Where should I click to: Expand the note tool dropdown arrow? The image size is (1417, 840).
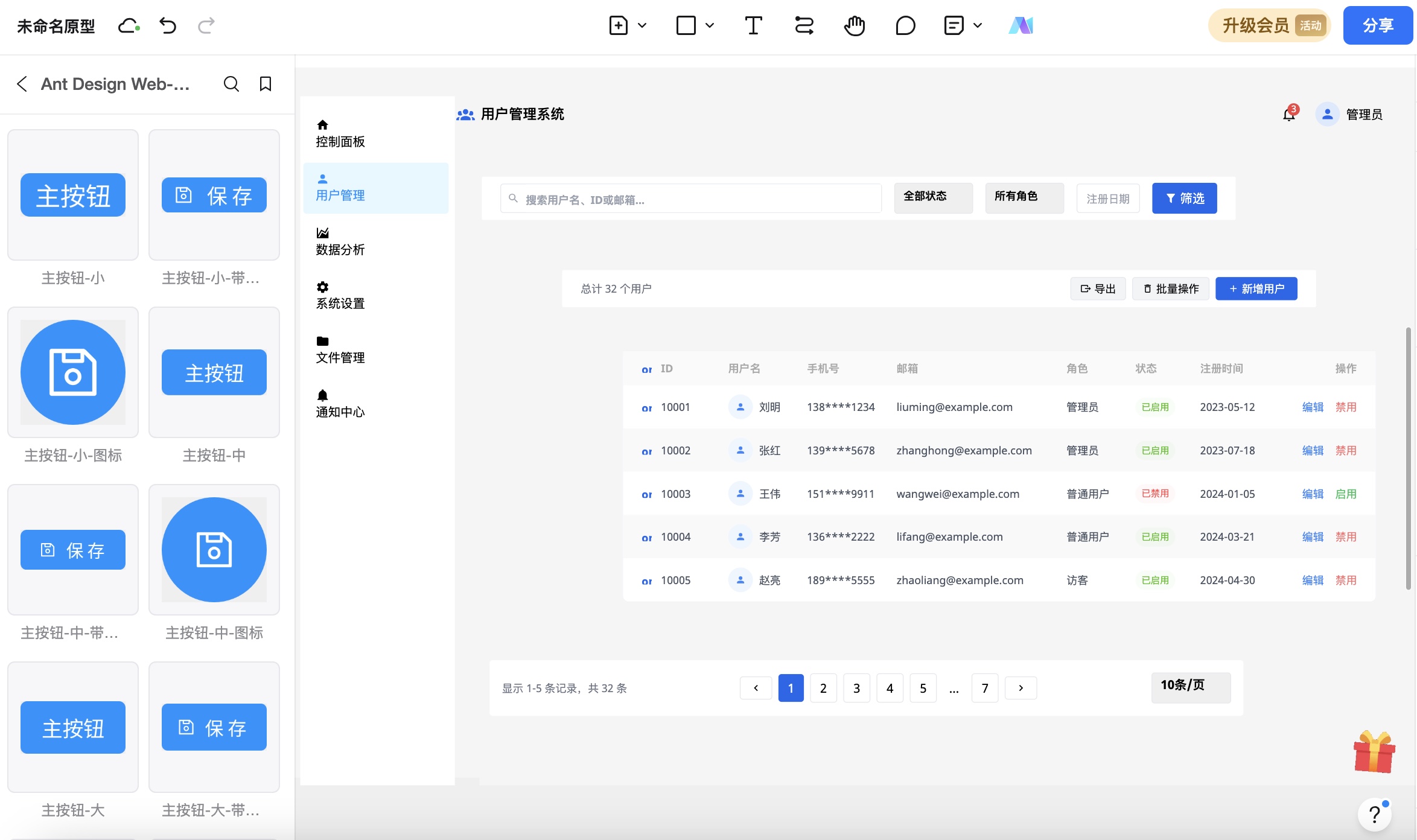[x=978, y=26]
